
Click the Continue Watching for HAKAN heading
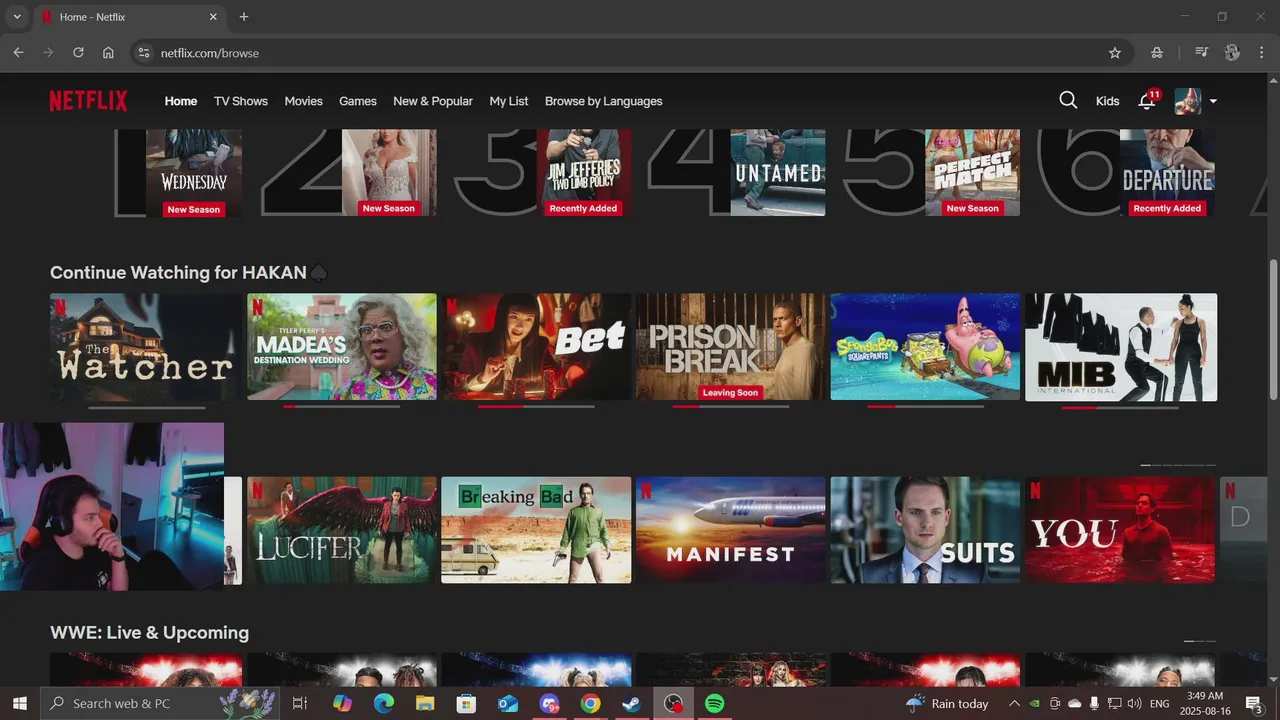tap(188, 273)
